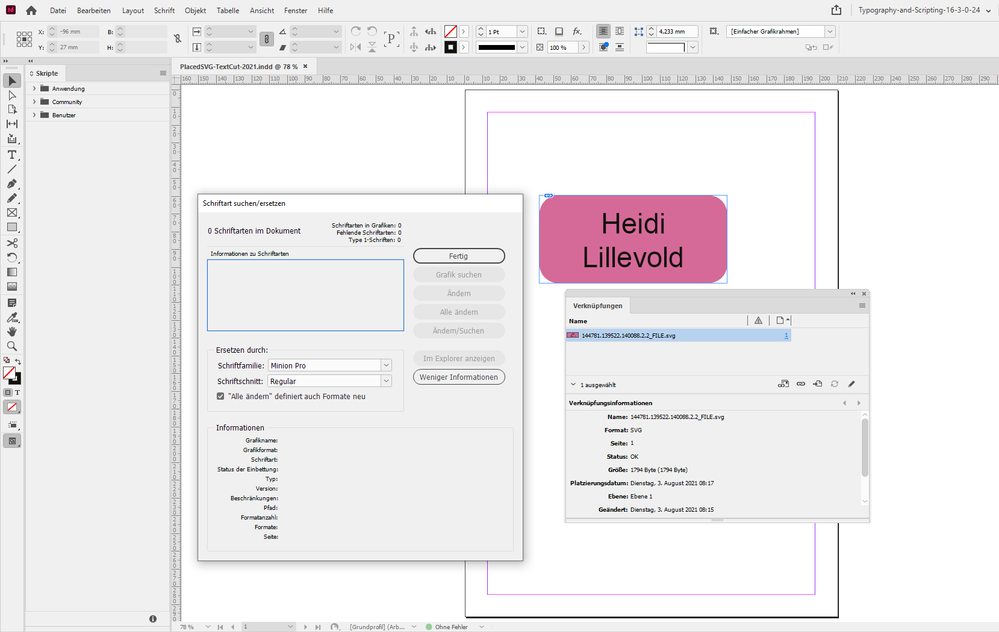Select the Zoom magnifier tool
The image size is (999, 632).
click(x=12, y=346)
